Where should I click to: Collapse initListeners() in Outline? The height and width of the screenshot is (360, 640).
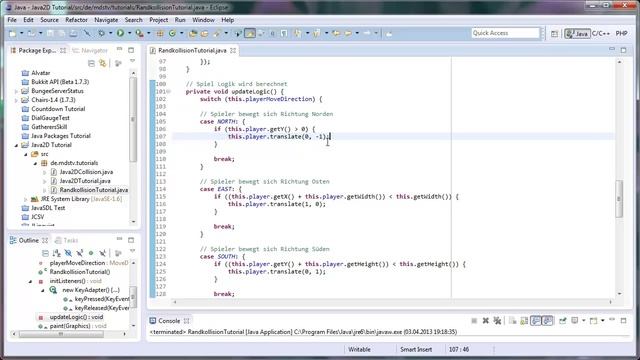tap(30, 281)
